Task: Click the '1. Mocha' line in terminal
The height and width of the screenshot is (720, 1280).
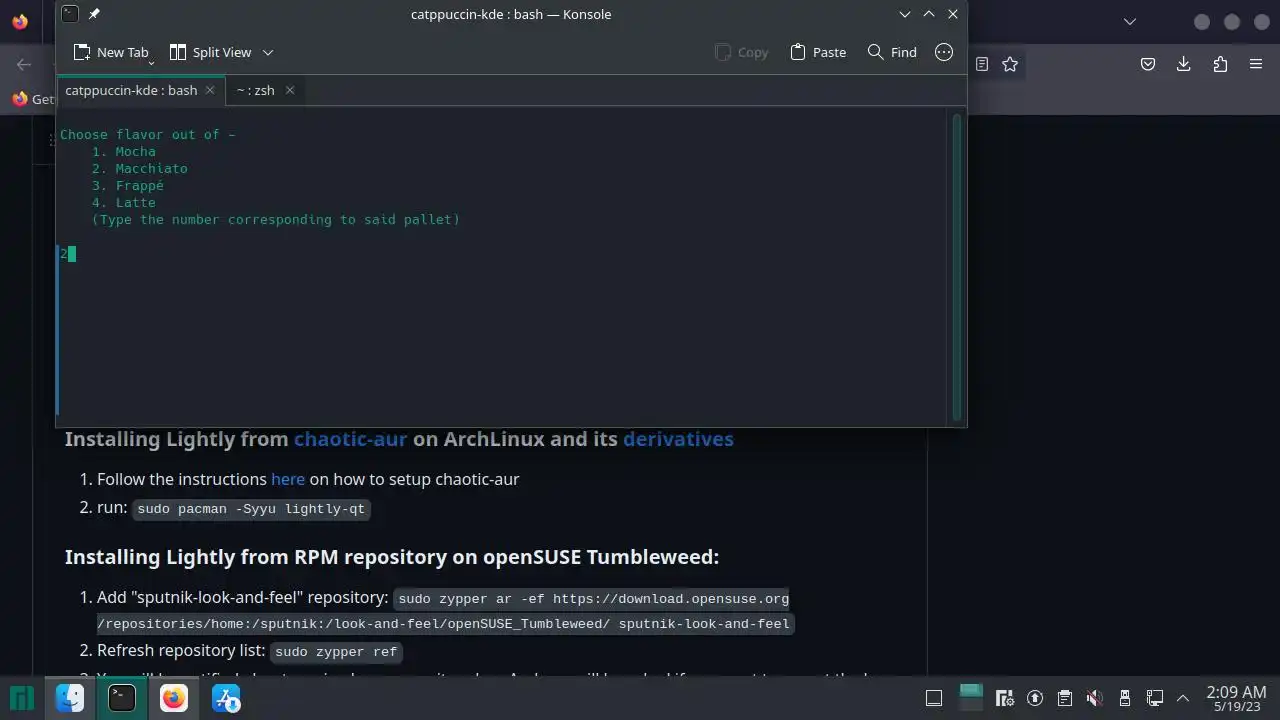Action: pos(124,151)
